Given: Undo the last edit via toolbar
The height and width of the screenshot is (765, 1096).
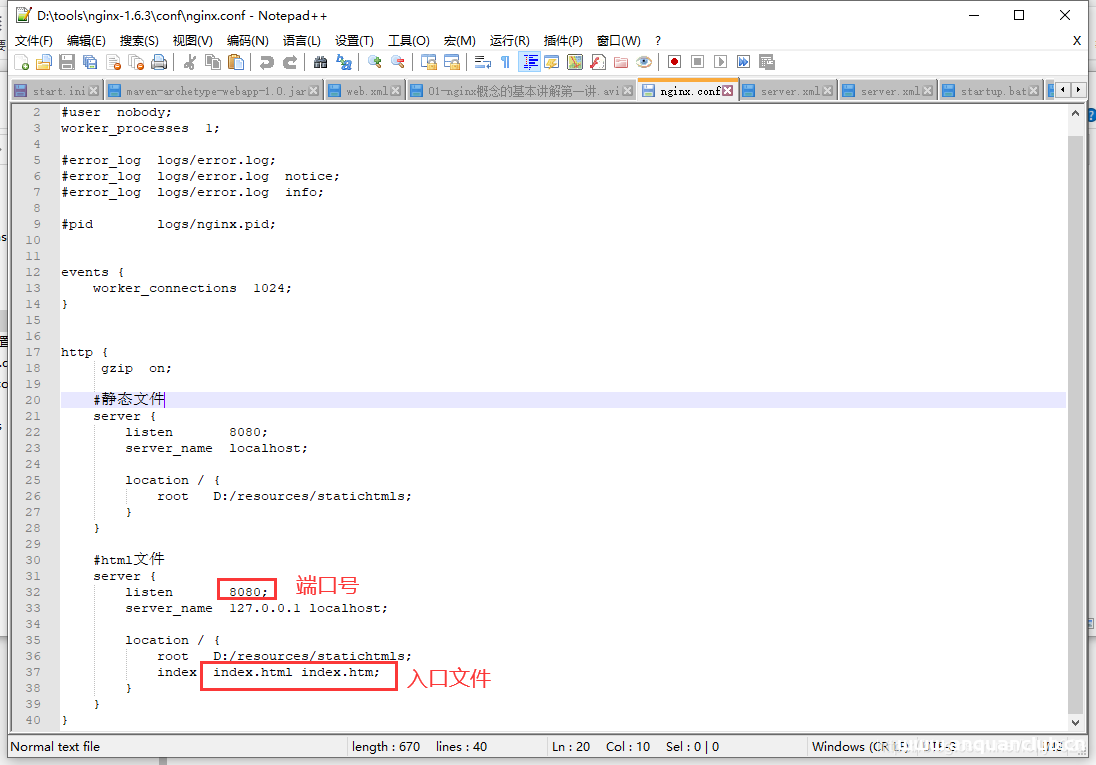Looking at the screenshot, I should tap(266, 62).
